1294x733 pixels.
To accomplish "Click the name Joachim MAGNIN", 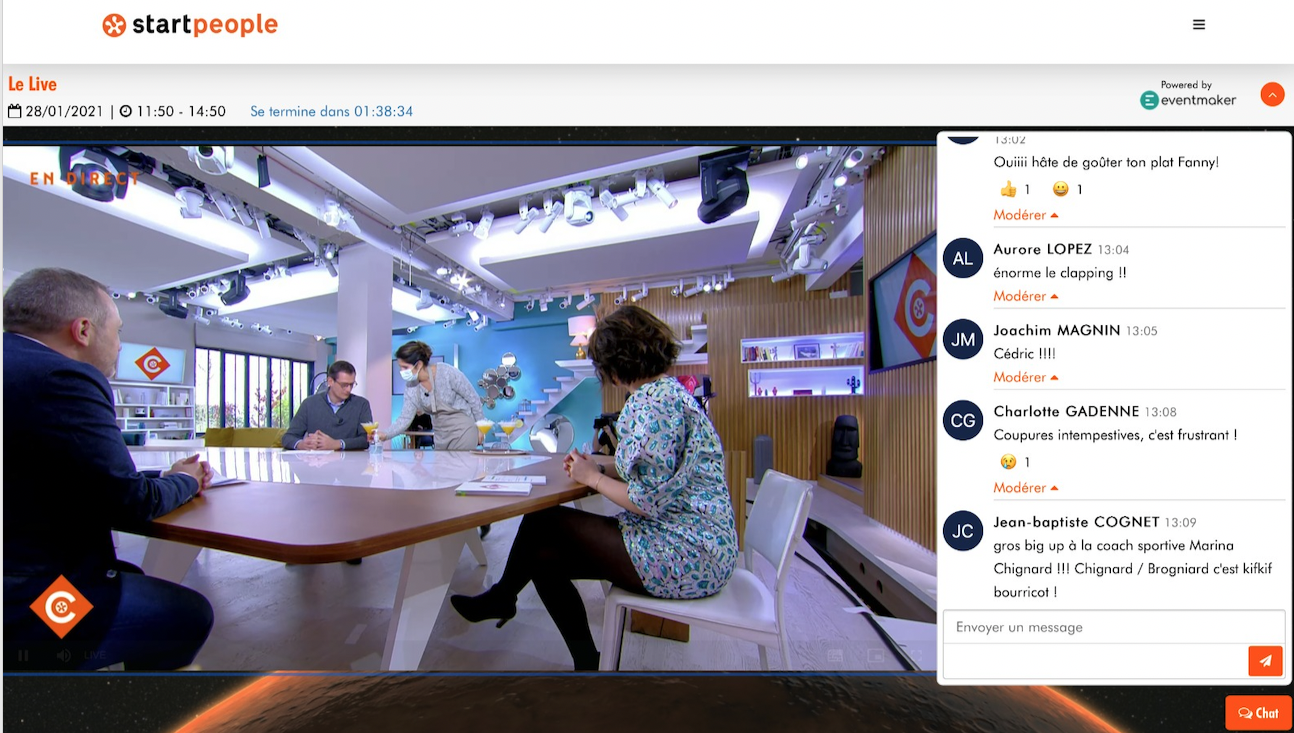I will point(1057,330).
